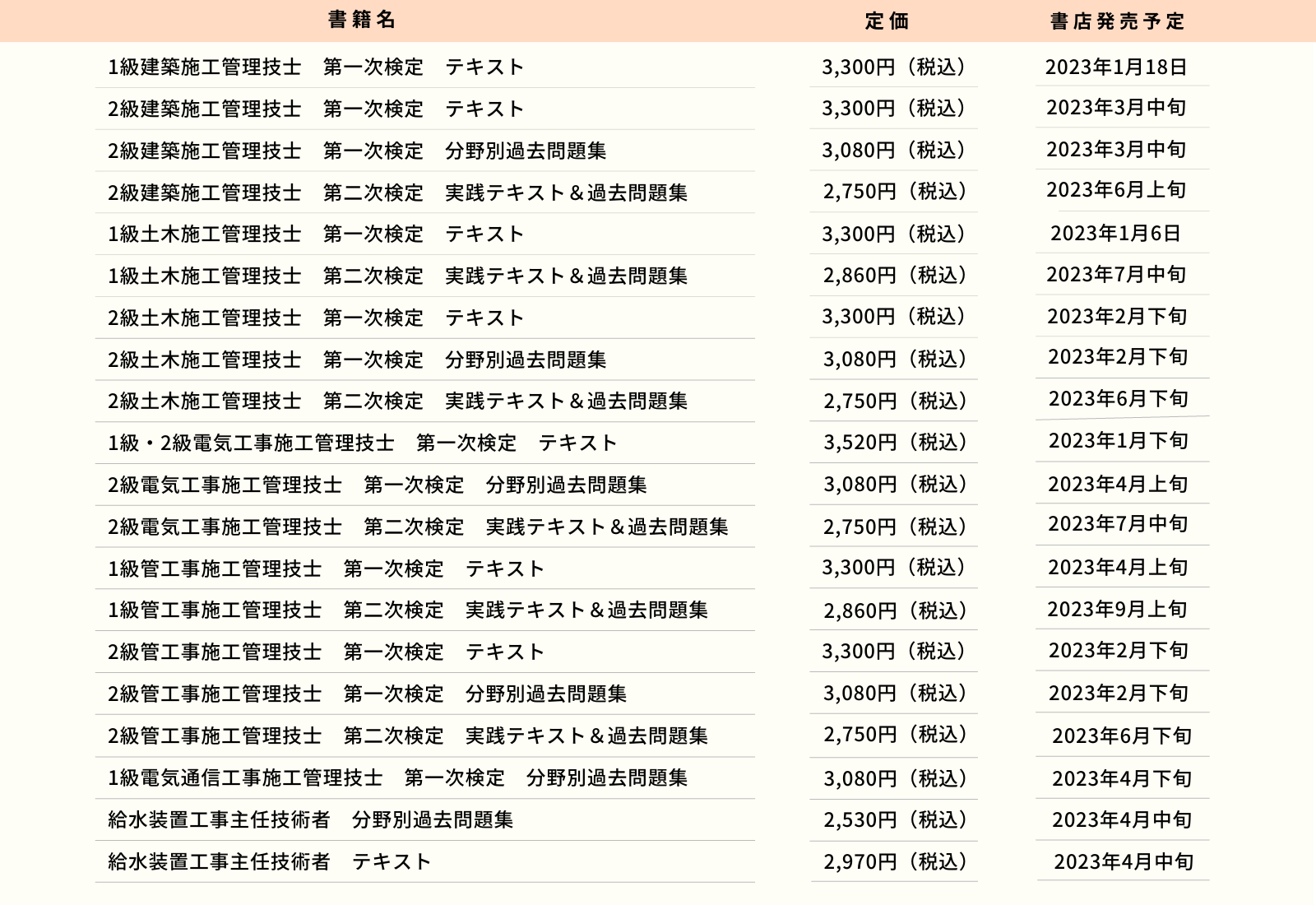Click the release date "2023年6月上旬"
This screenshot has width=1316, height=905.
click(x=1116, y=189)
